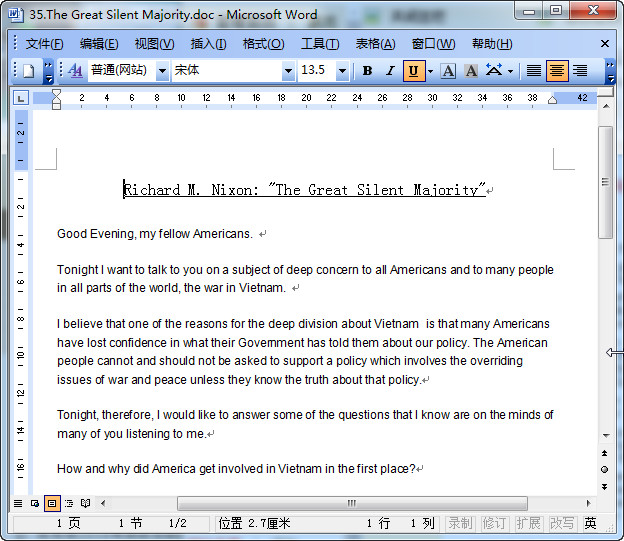
Task: Toggle 改写 overtype mode in status bar
Action: [562, 523]
